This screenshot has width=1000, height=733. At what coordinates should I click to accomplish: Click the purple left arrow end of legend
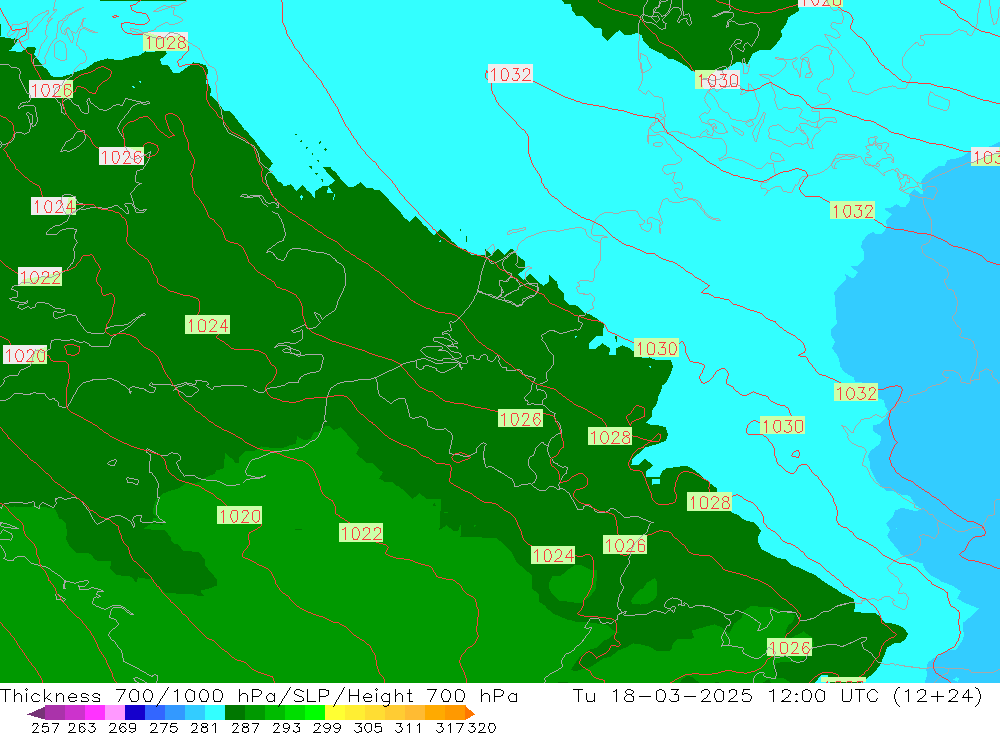tap(36, 713)
